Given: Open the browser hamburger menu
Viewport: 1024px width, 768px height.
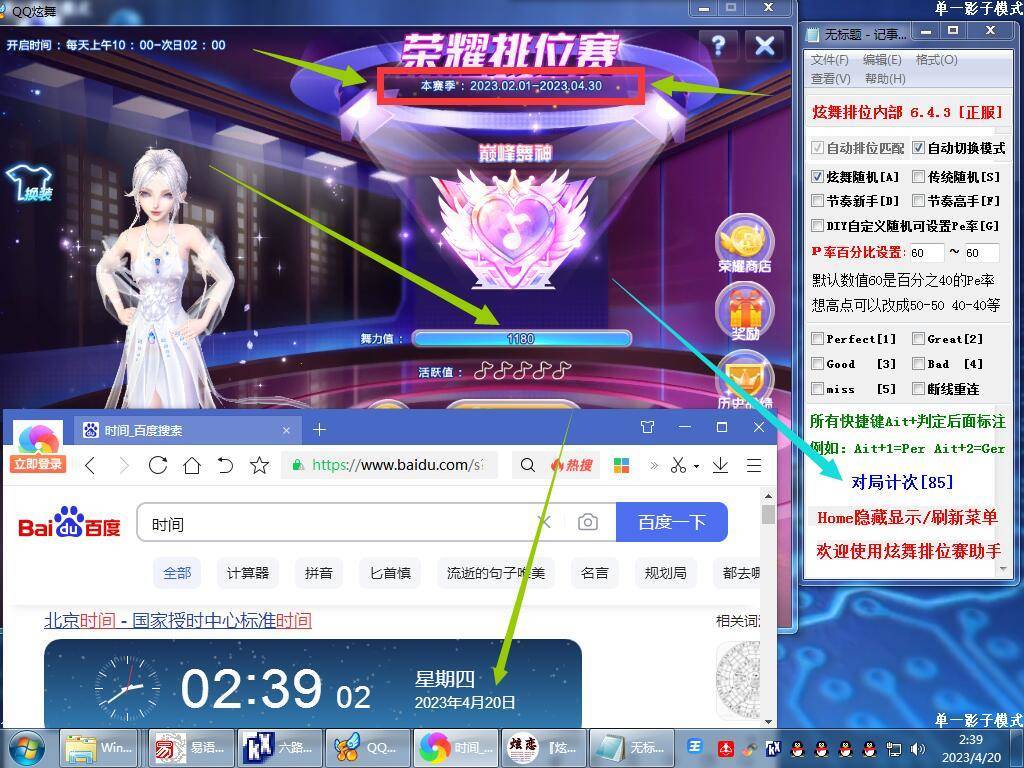Looking at the screenshot, I should pyautogui.click(x=754, y=466).
